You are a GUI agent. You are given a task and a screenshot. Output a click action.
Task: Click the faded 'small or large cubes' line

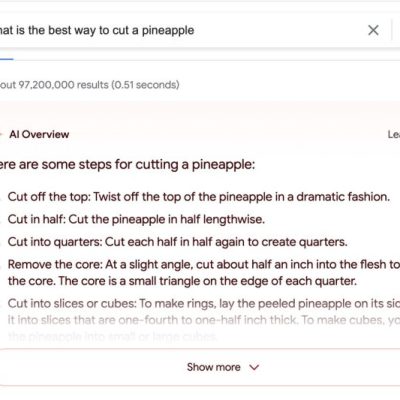point(112,336)
